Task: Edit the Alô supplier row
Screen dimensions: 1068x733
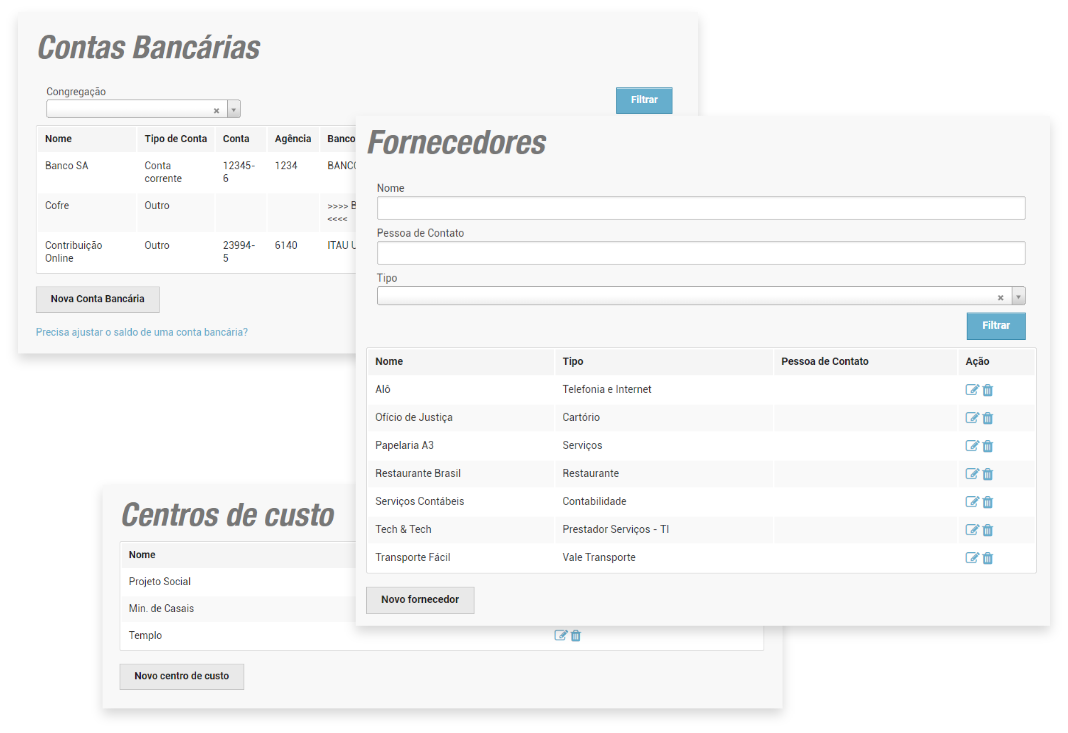Action: (972, 390)
